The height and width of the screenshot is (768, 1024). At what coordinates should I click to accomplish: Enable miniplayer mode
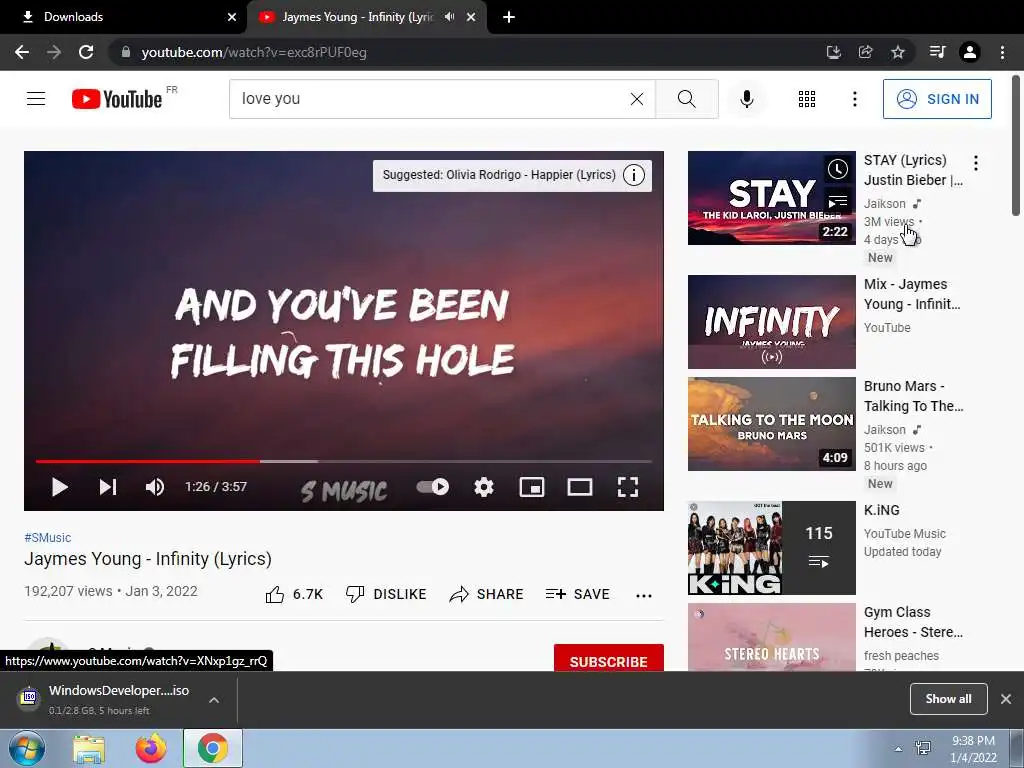pos(532,487)
